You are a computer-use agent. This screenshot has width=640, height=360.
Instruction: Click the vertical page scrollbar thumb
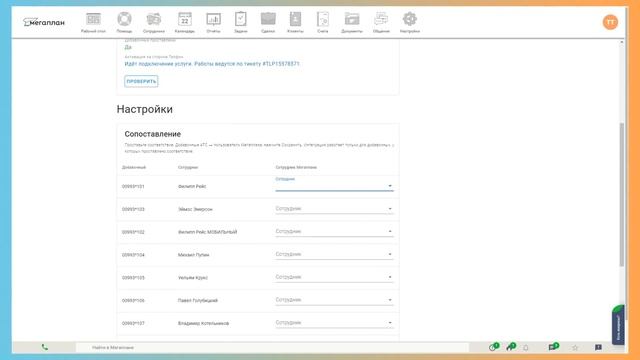tap(622, 195)
